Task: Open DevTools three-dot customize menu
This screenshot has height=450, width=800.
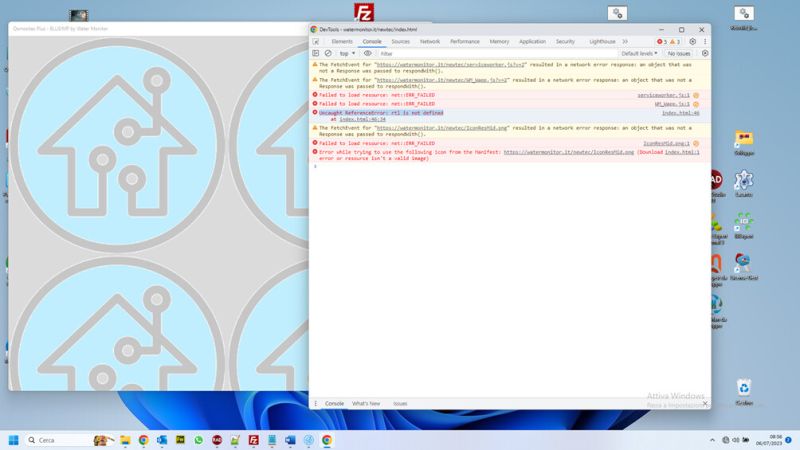Action: click(x=705, y=41)
